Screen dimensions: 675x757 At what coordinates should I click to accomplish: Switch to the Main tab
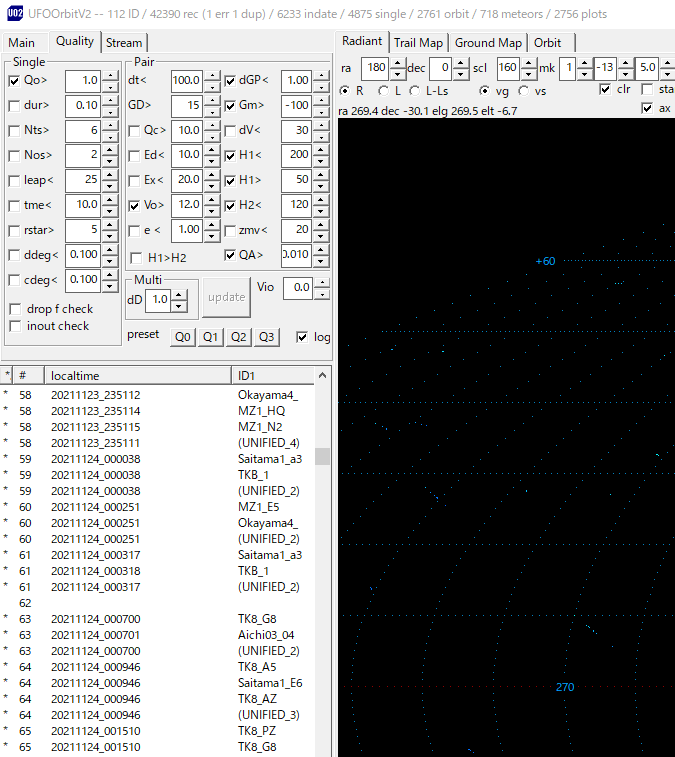point(22,42)
